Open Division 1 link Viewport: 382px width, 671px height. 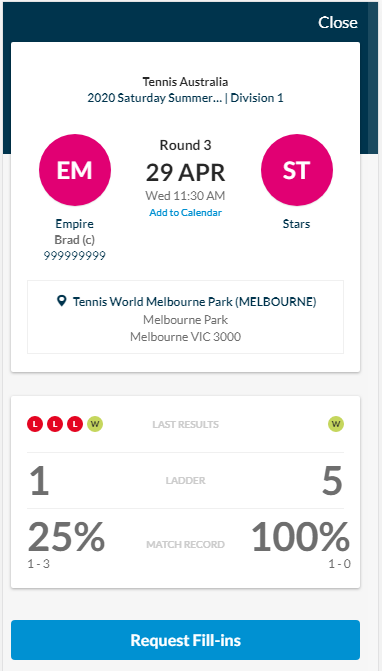257,98
